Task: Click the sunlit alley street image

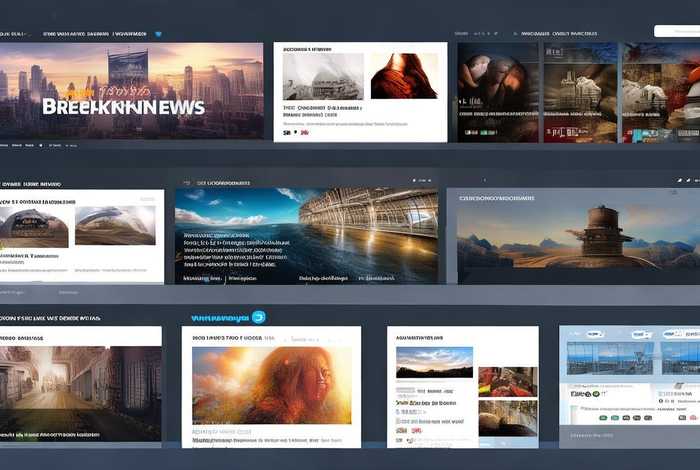Action: pos(80,390)
